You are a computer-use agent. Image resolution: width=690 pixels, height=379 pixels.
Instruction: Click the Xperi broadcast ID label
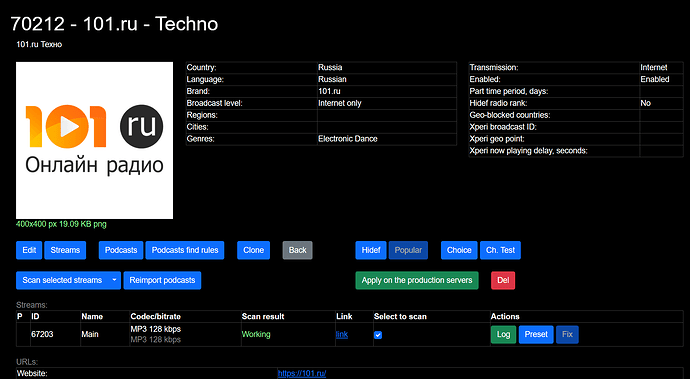coord(503,127)
